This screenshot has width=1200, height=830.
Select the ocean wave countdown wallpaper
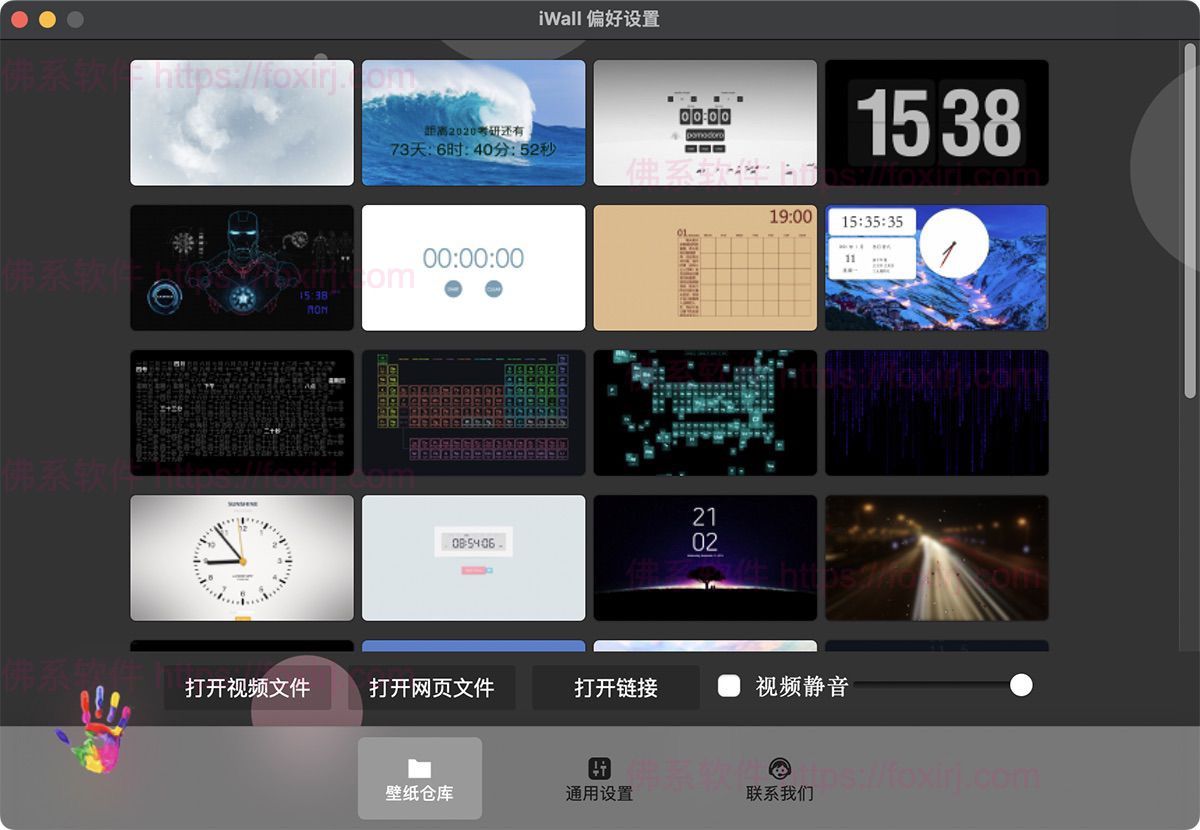(x=473, y=123)
